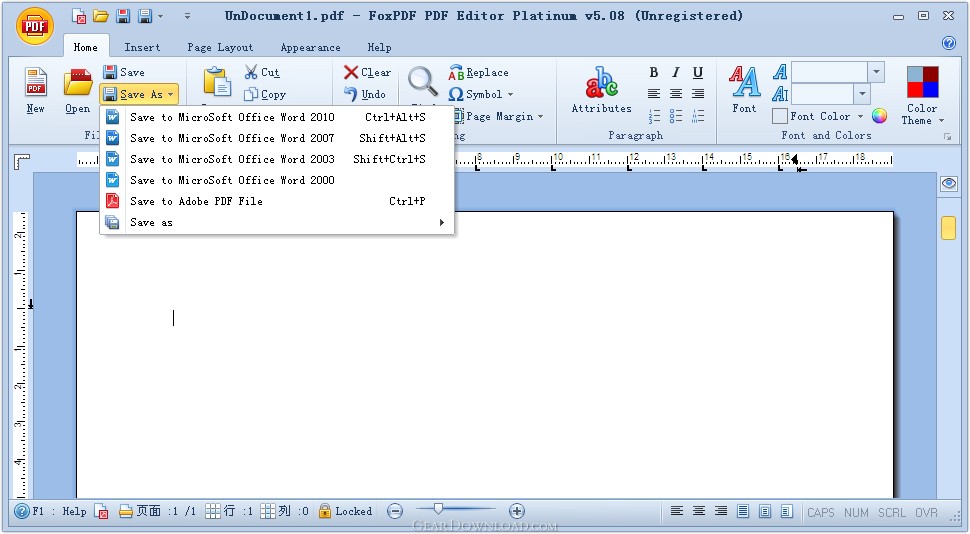Open the large Font AA tool
The image size is (970, 534).
[744, 90]
